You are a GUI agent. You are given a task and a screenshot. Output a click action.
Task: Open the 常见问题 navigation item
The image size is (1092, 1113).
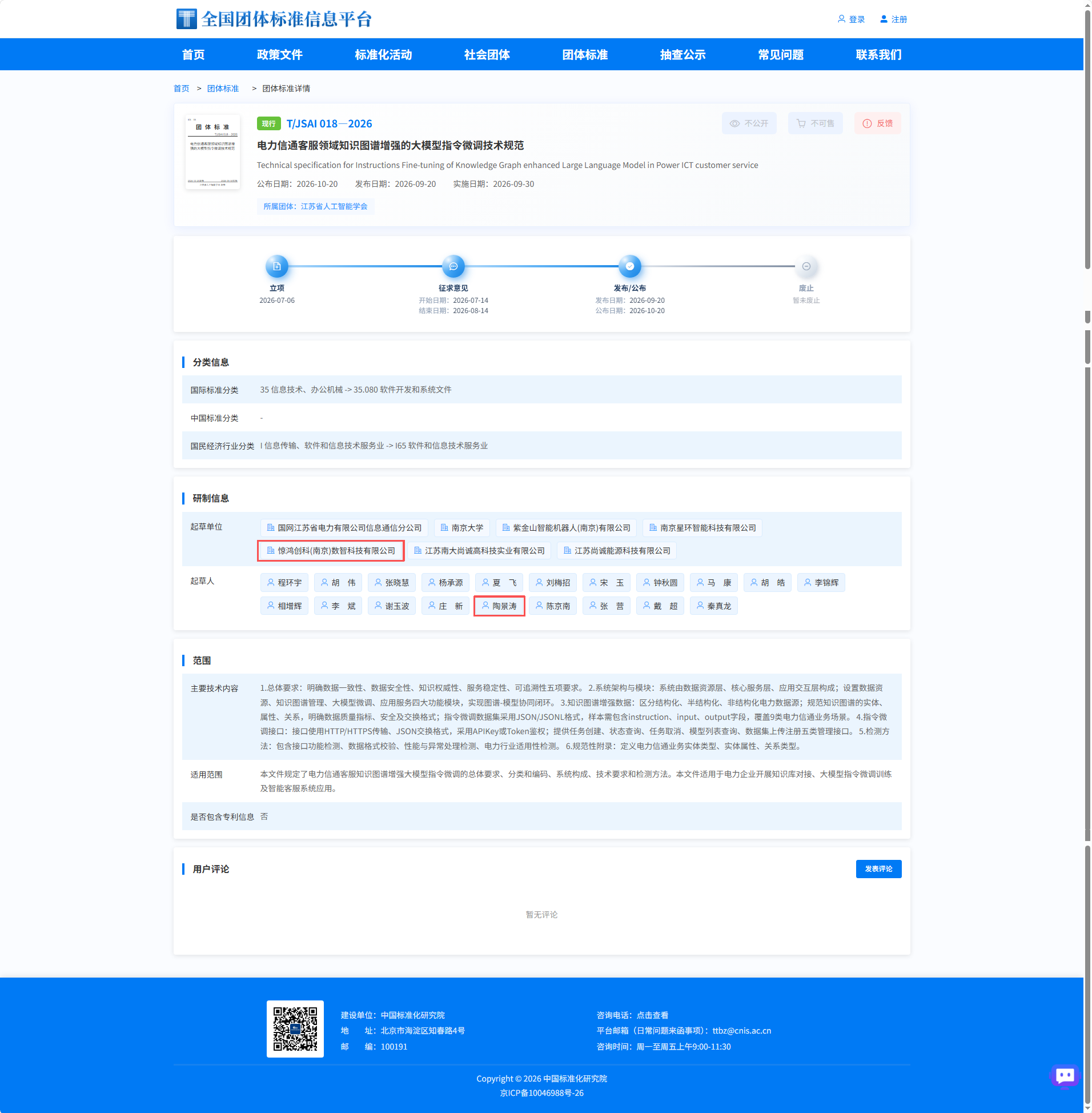coord(781,54)
